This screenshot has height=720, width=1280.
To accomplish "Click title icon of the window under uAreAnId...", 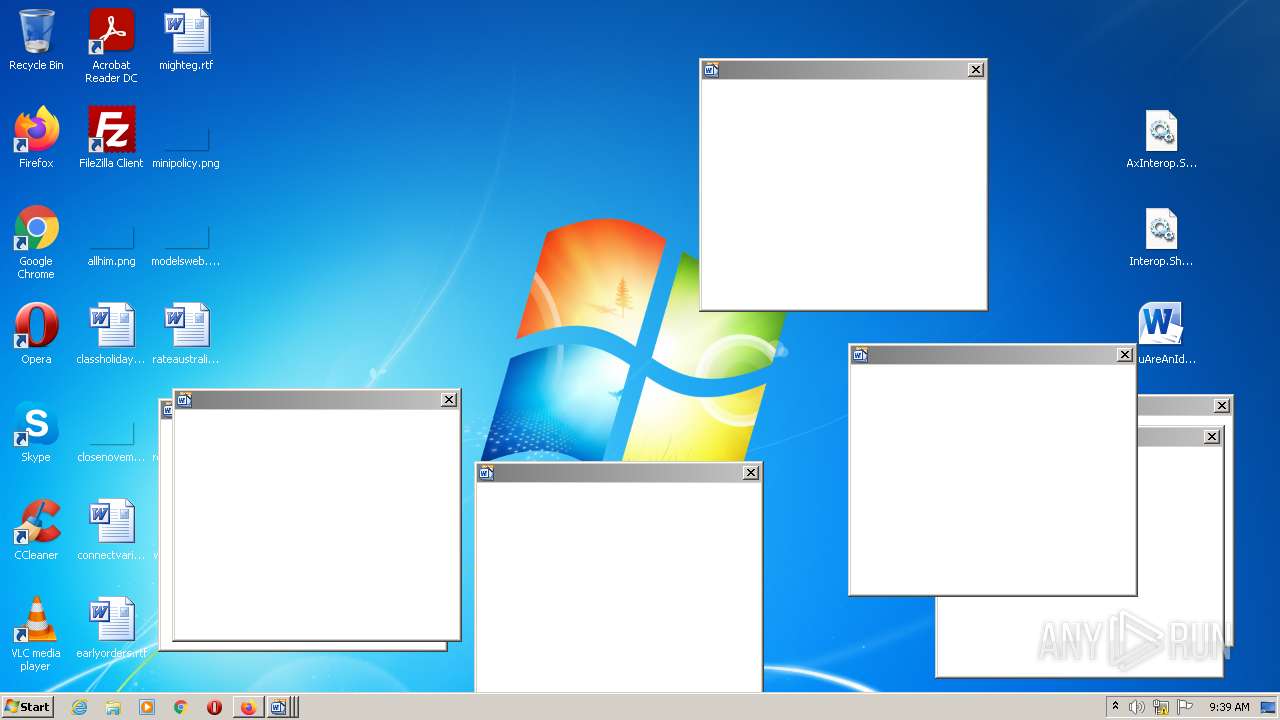I will (860, 355).
